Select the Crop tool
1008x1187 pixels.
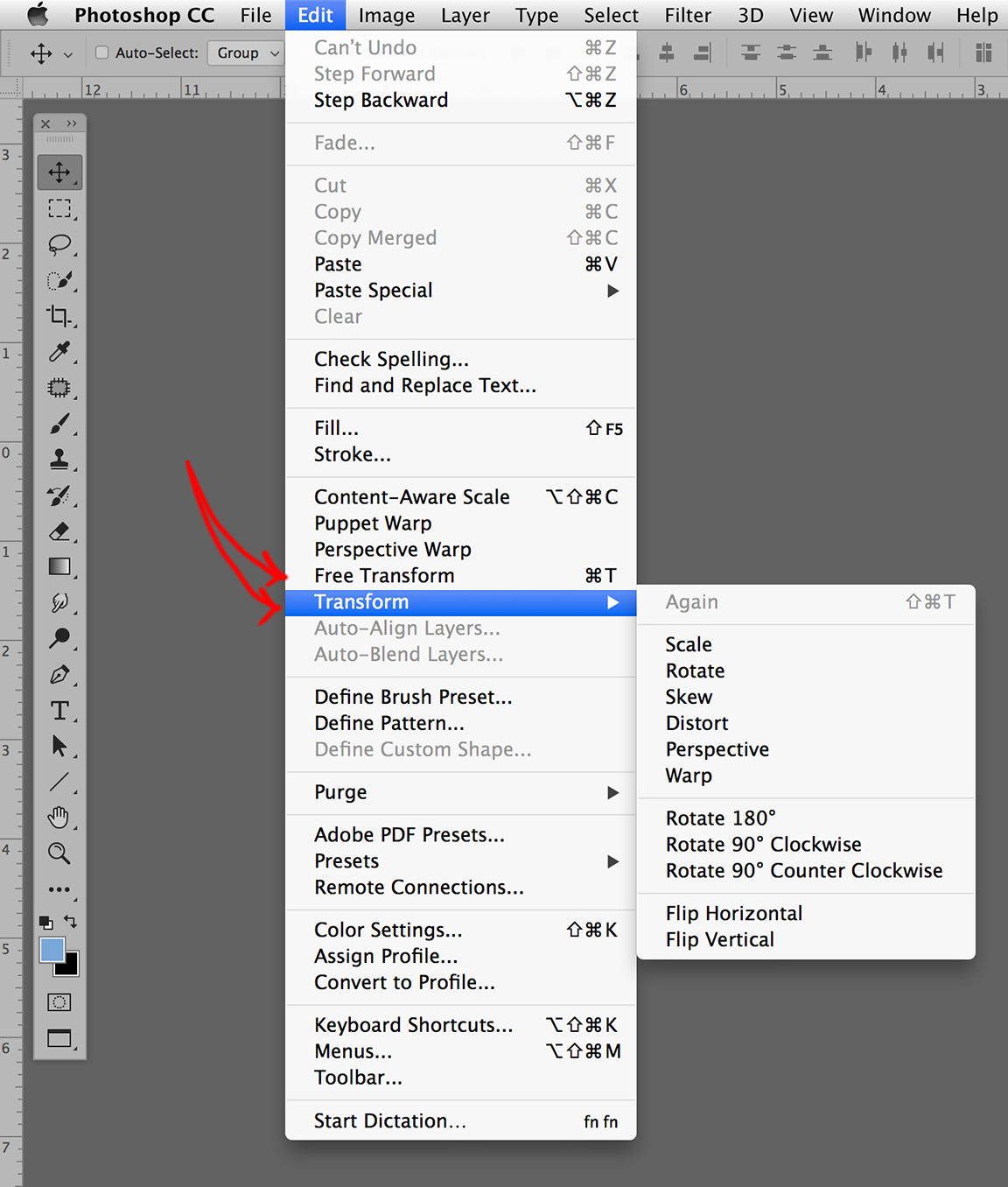pos(59,316)
